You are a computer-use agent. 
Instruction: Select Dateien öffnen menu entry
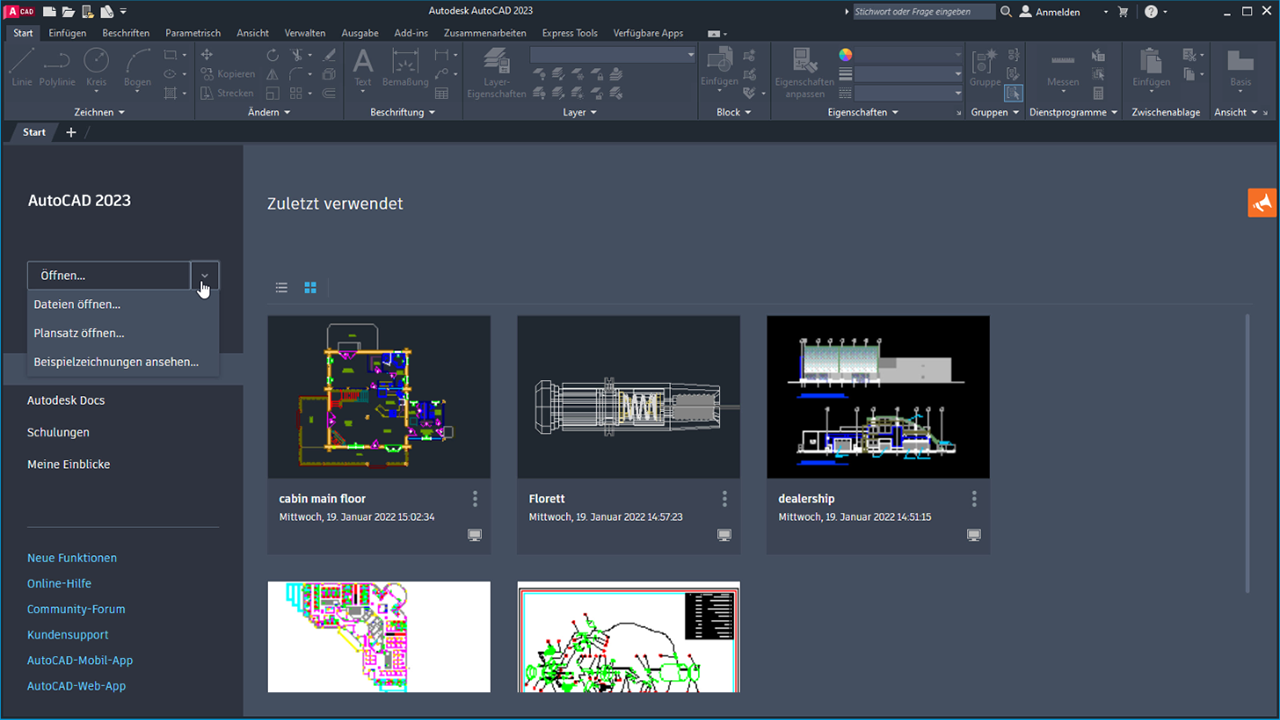pyautogui.click(x=77, y=304)
